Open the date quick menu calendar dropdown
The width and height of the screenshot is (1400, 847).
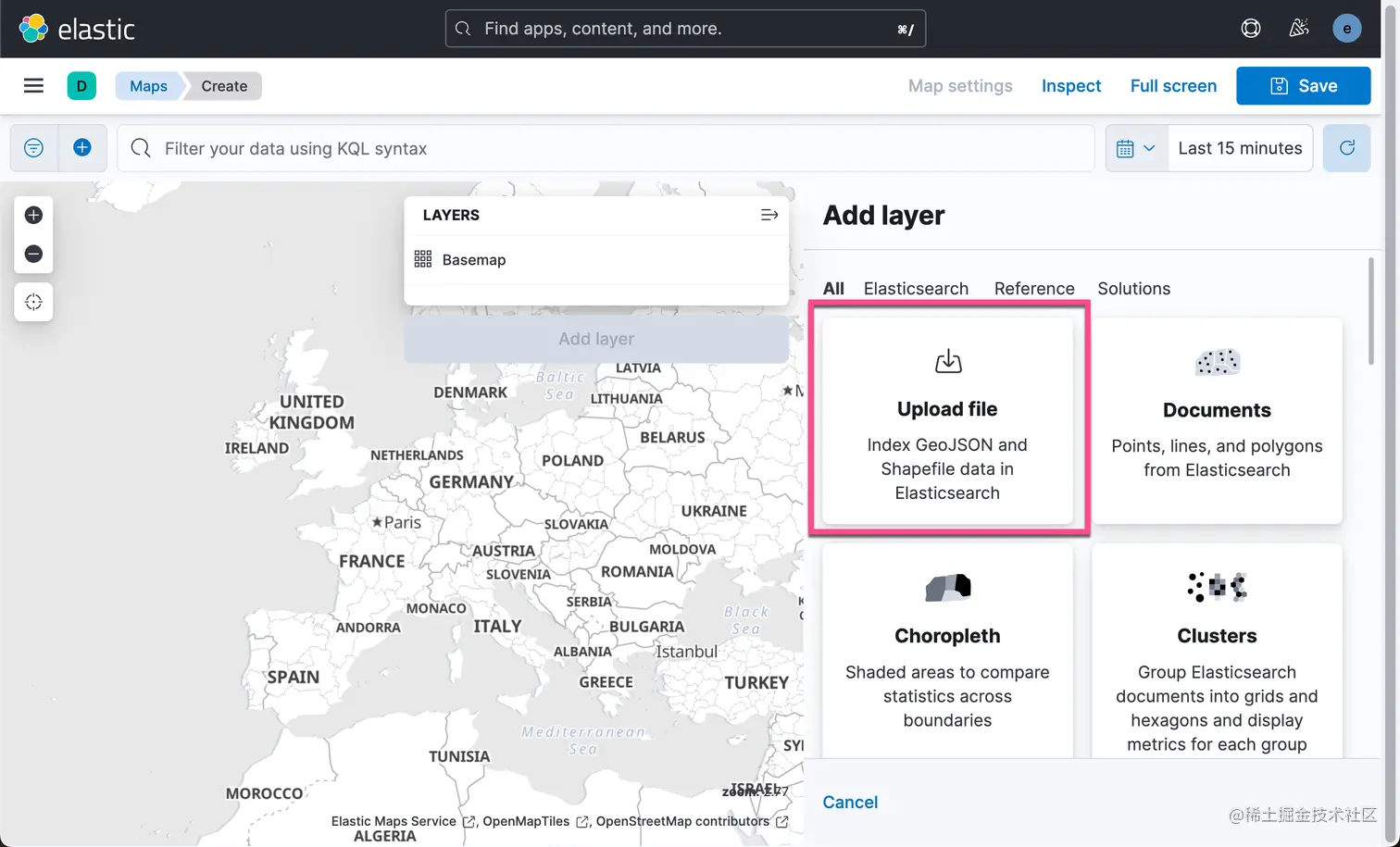click(1135, 148)
